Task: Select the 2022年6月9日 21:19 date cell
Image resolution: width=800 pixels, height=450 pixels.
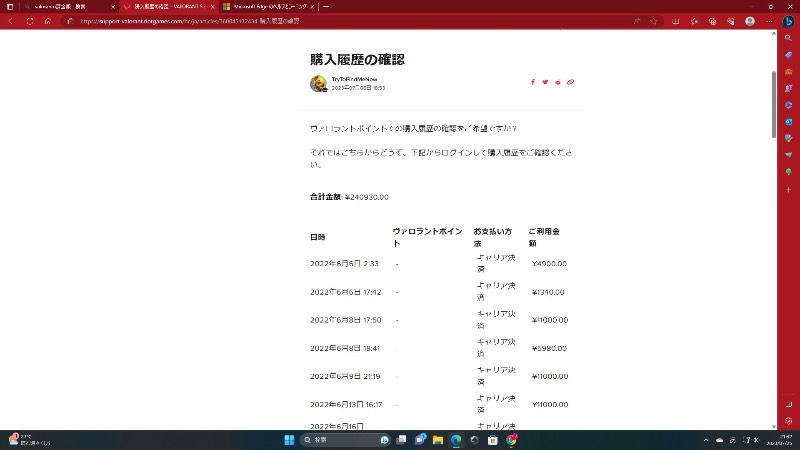Action: (x=345, y=377)
